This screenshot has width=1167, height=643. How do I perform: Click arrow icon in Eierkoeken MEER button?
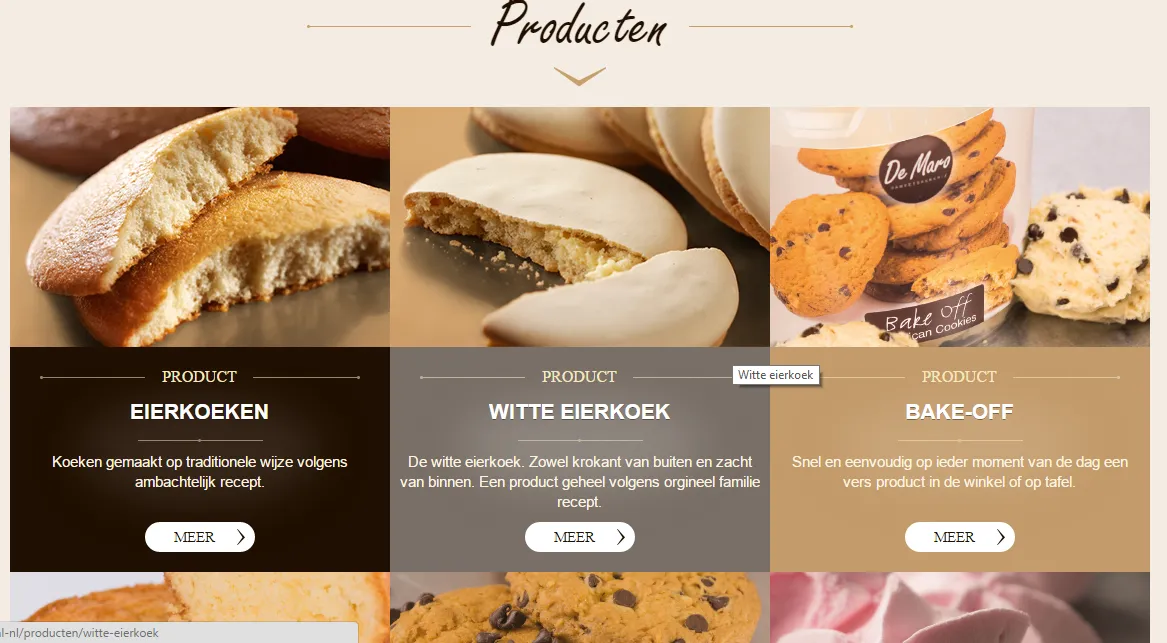pyautogui.click(x=240, y=537)
